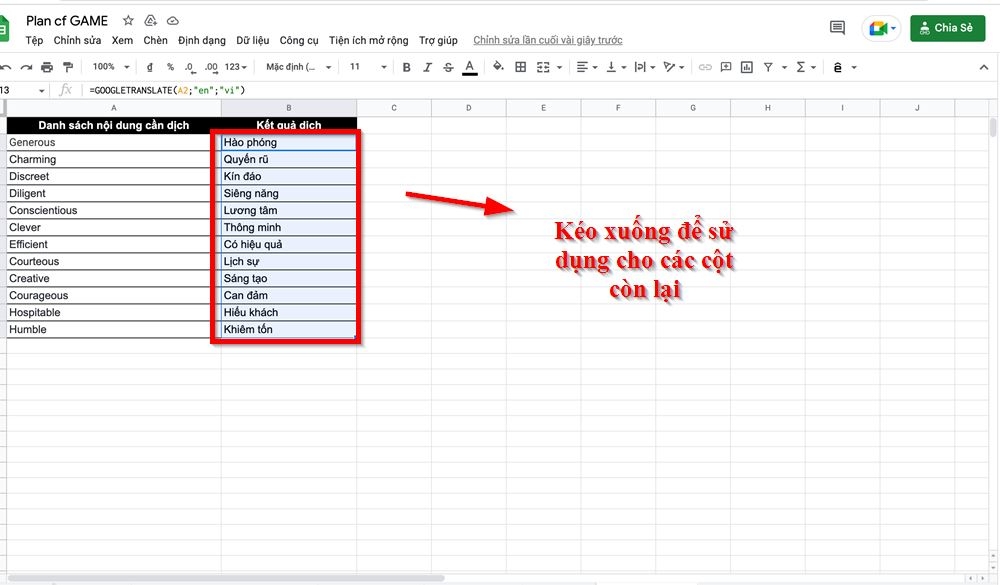Click the green Chia Sẻ button
The height and width of the screenshot is (585, 1000).
[x=947, y=28]
